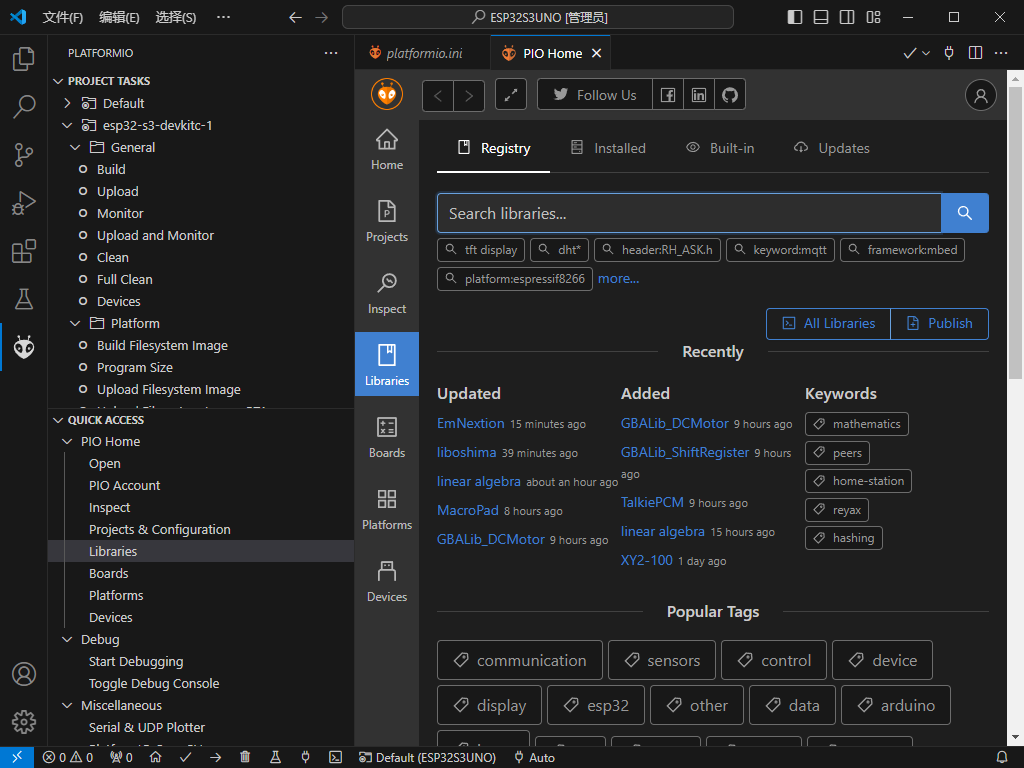The image size is (1024, 768).
Task: Collapse the Platform task group
Action: coord(75,323)
